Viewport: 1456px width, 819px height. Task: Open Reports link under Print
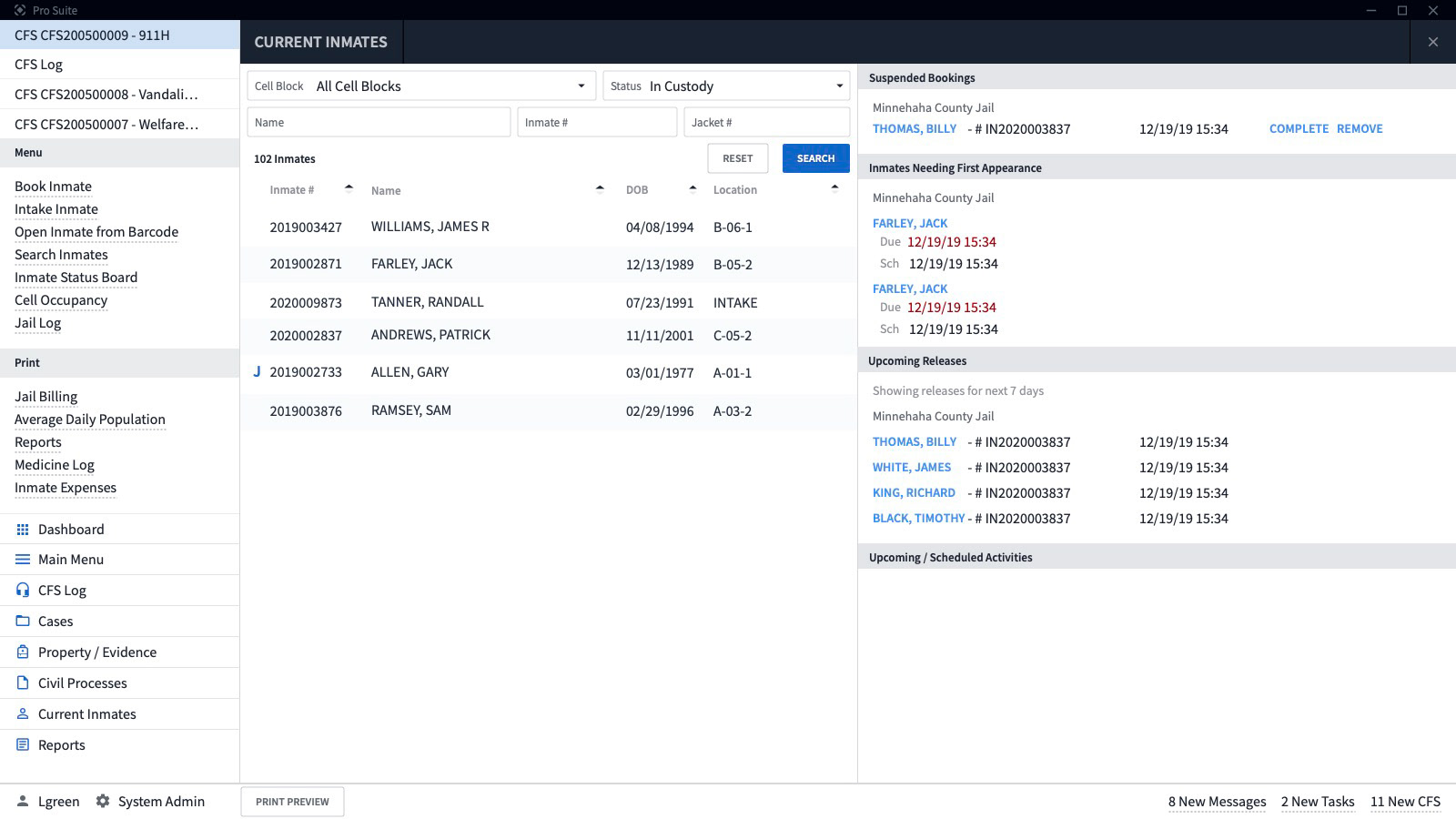pos(38,442)
